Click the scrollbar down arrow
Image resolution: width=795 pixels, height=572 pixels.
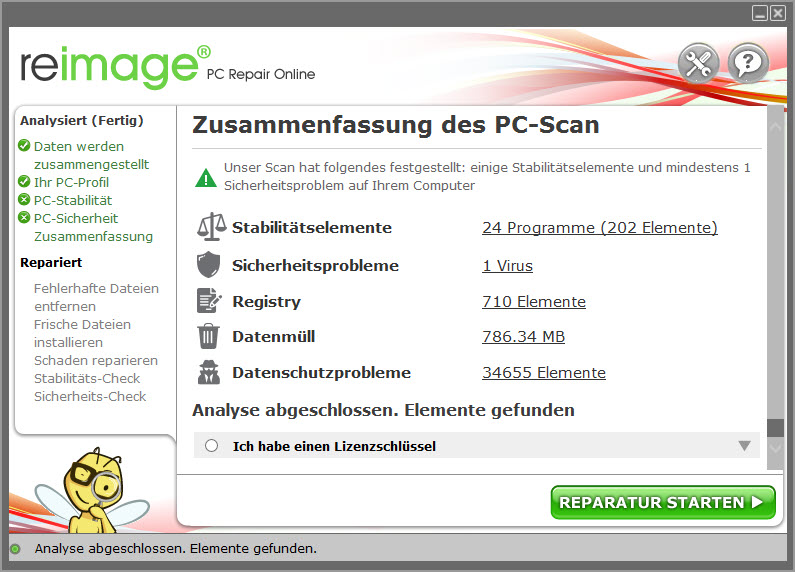tap(775, 448)
